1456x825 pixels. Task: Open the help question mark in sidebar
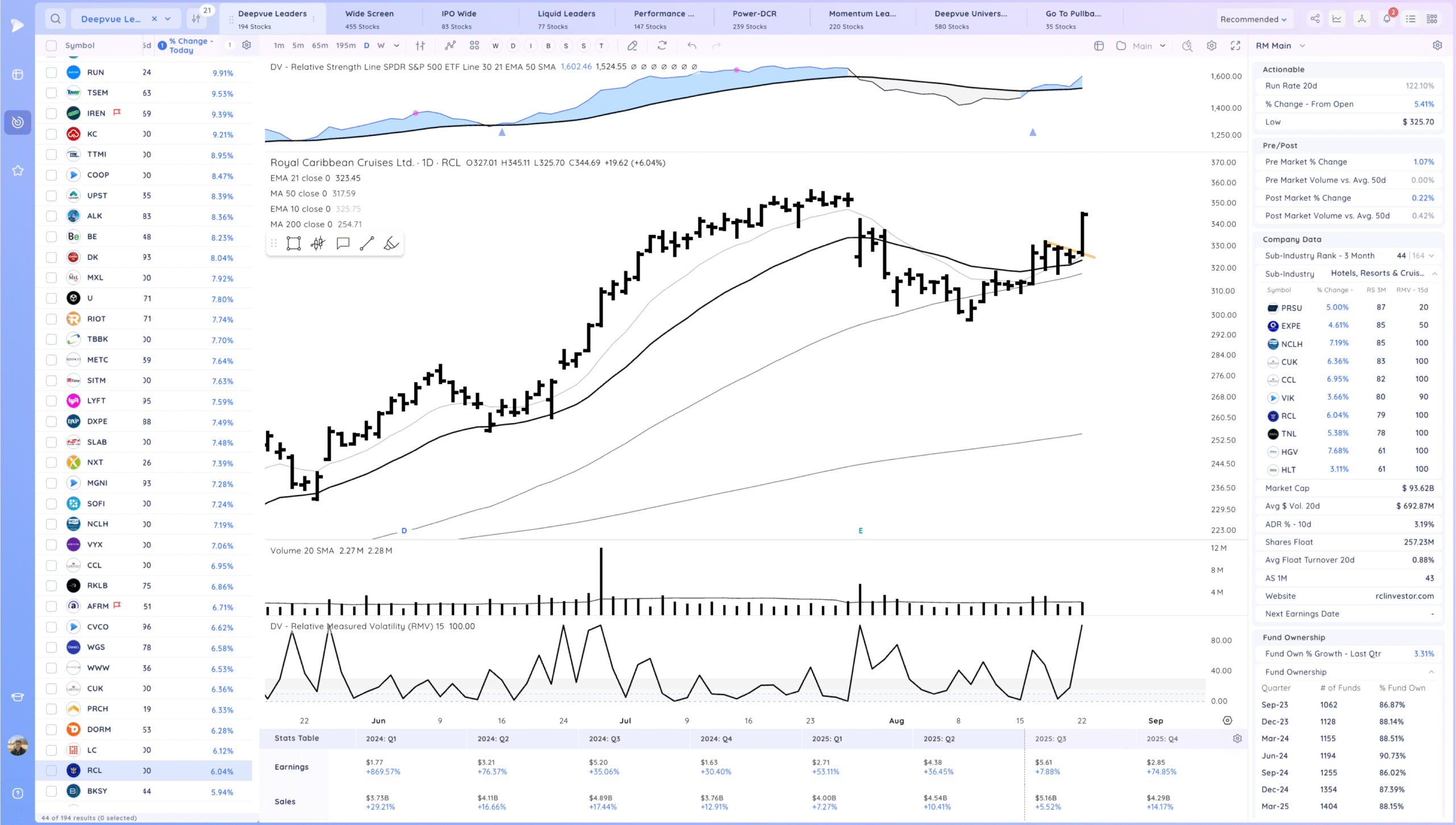click(18, 793)
